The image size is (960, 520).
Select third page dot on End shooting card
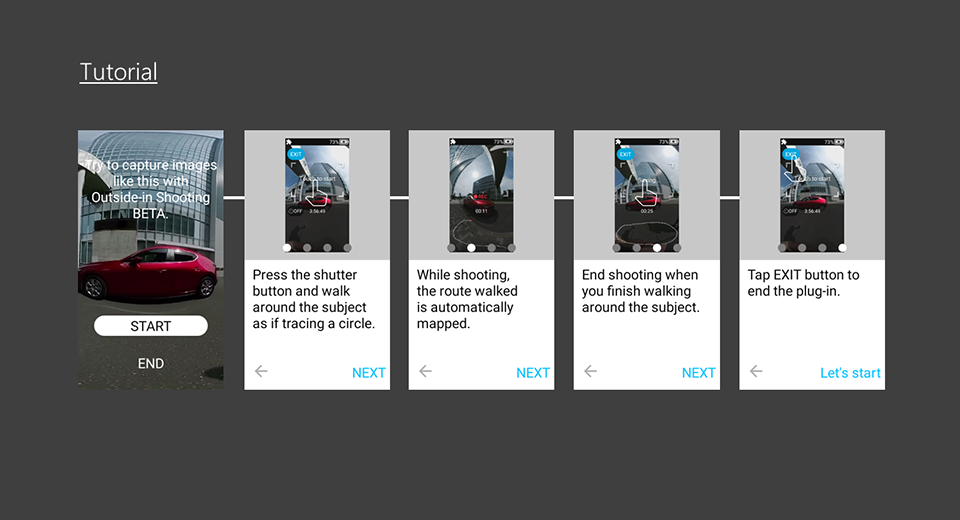657,248
